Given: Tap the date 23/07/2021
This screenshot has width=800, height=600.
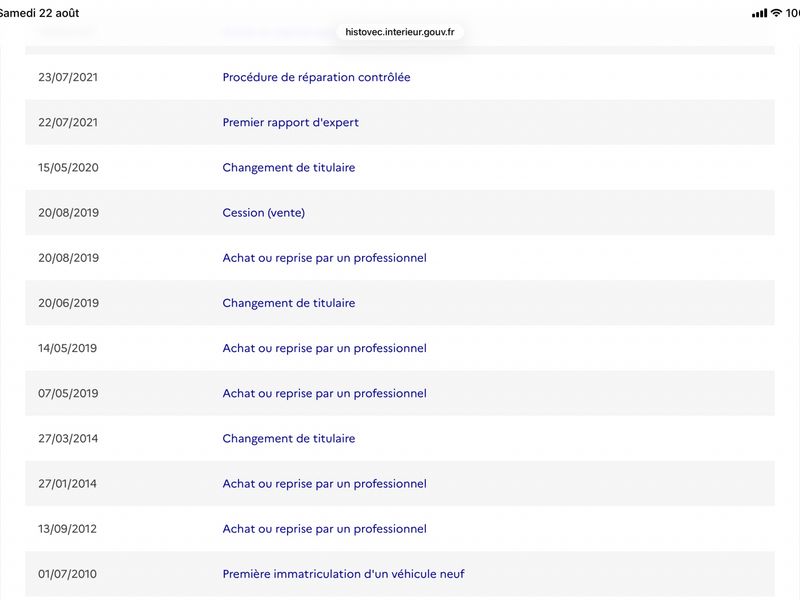Looking at the screenshot, I should (x=68, y=77).
